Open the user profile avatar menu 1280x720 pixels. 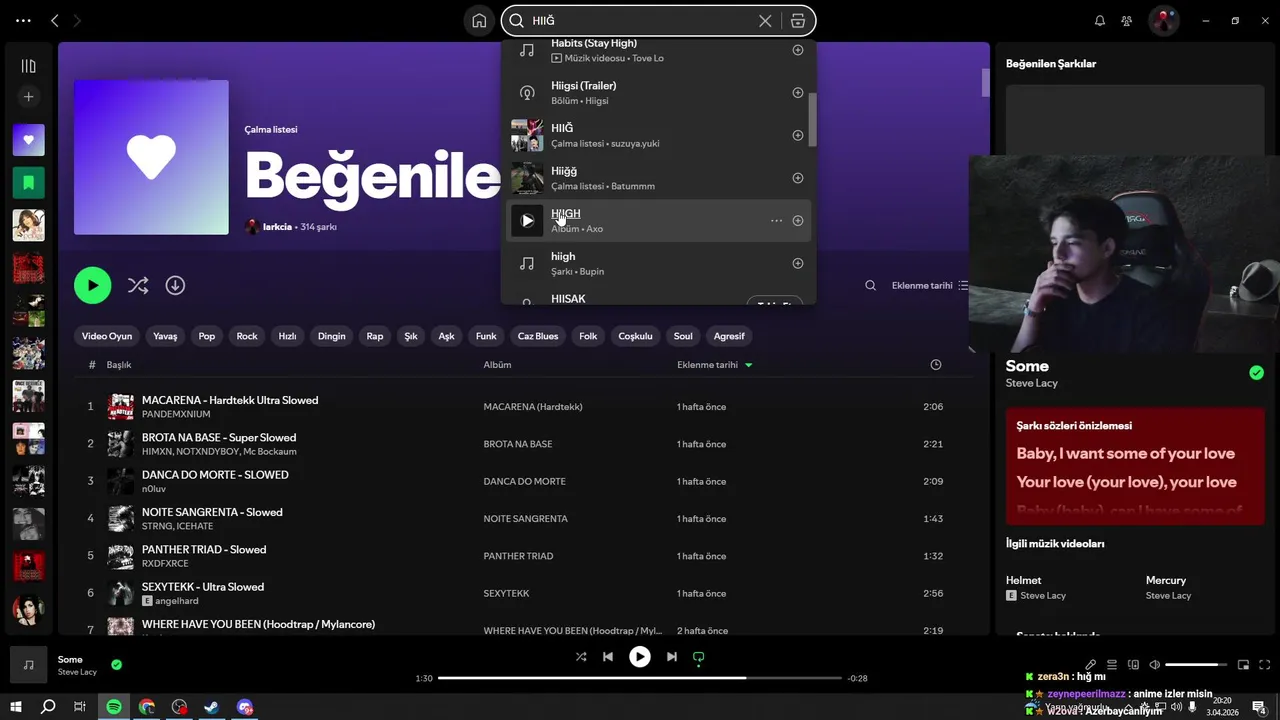pos(1163,20)
